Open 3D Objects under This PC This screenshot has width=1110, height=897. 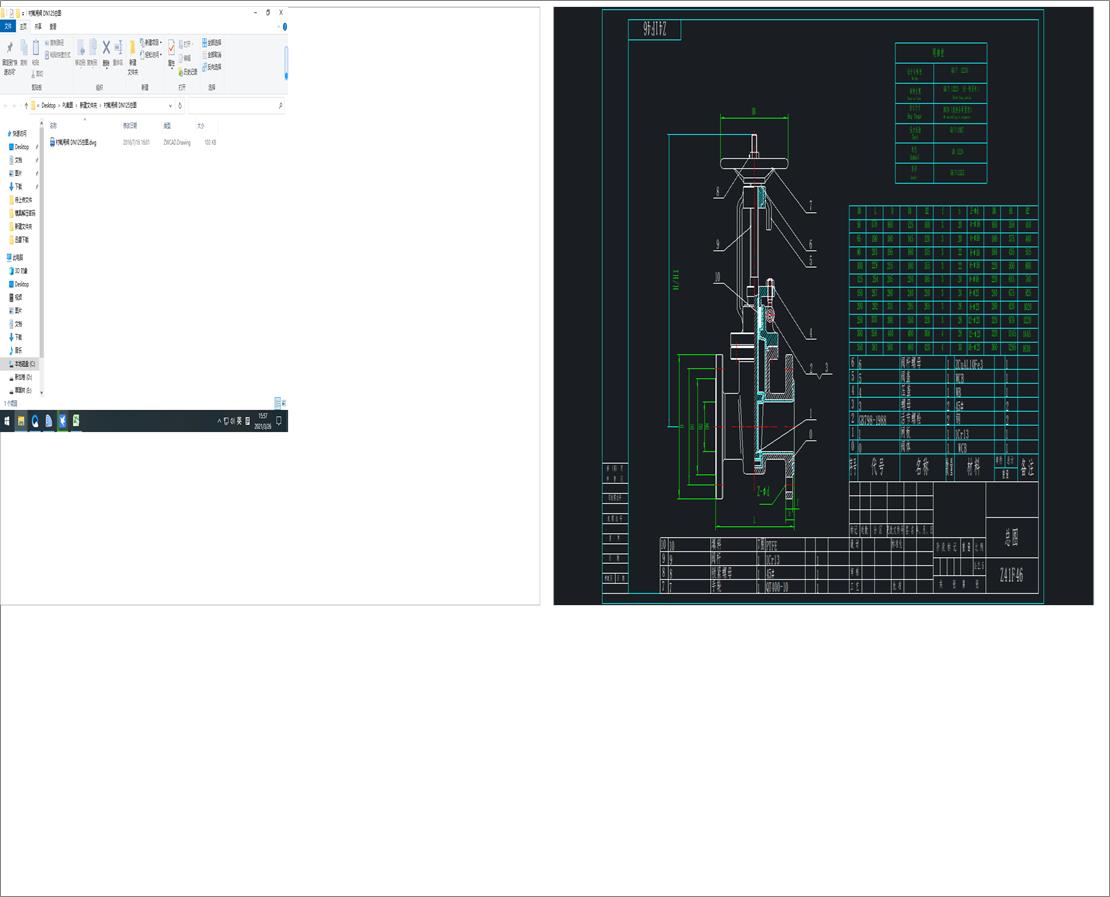tap(19, 271)
